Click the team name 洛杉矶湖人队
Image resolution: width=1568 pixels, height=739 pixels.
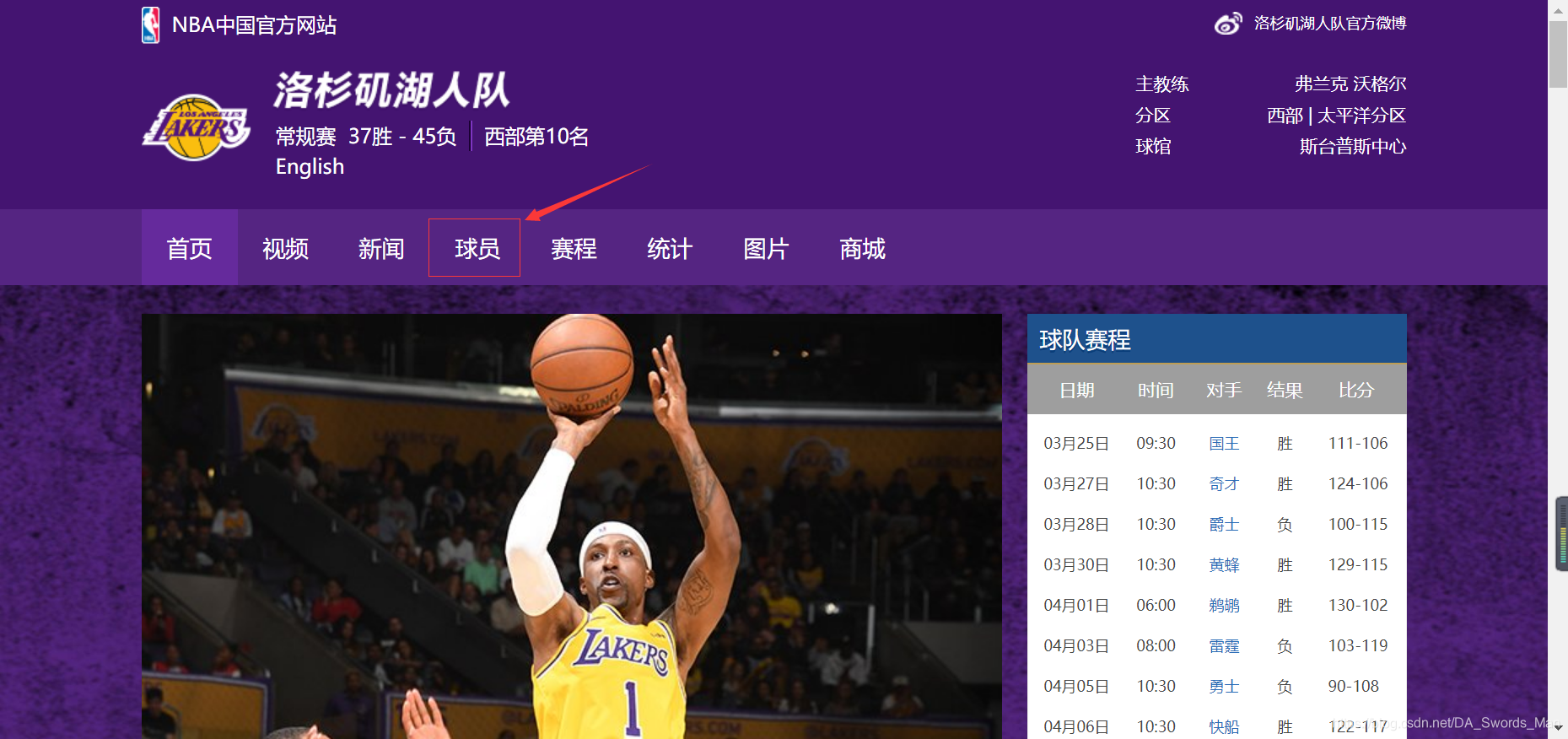click(x=391, y=90)
